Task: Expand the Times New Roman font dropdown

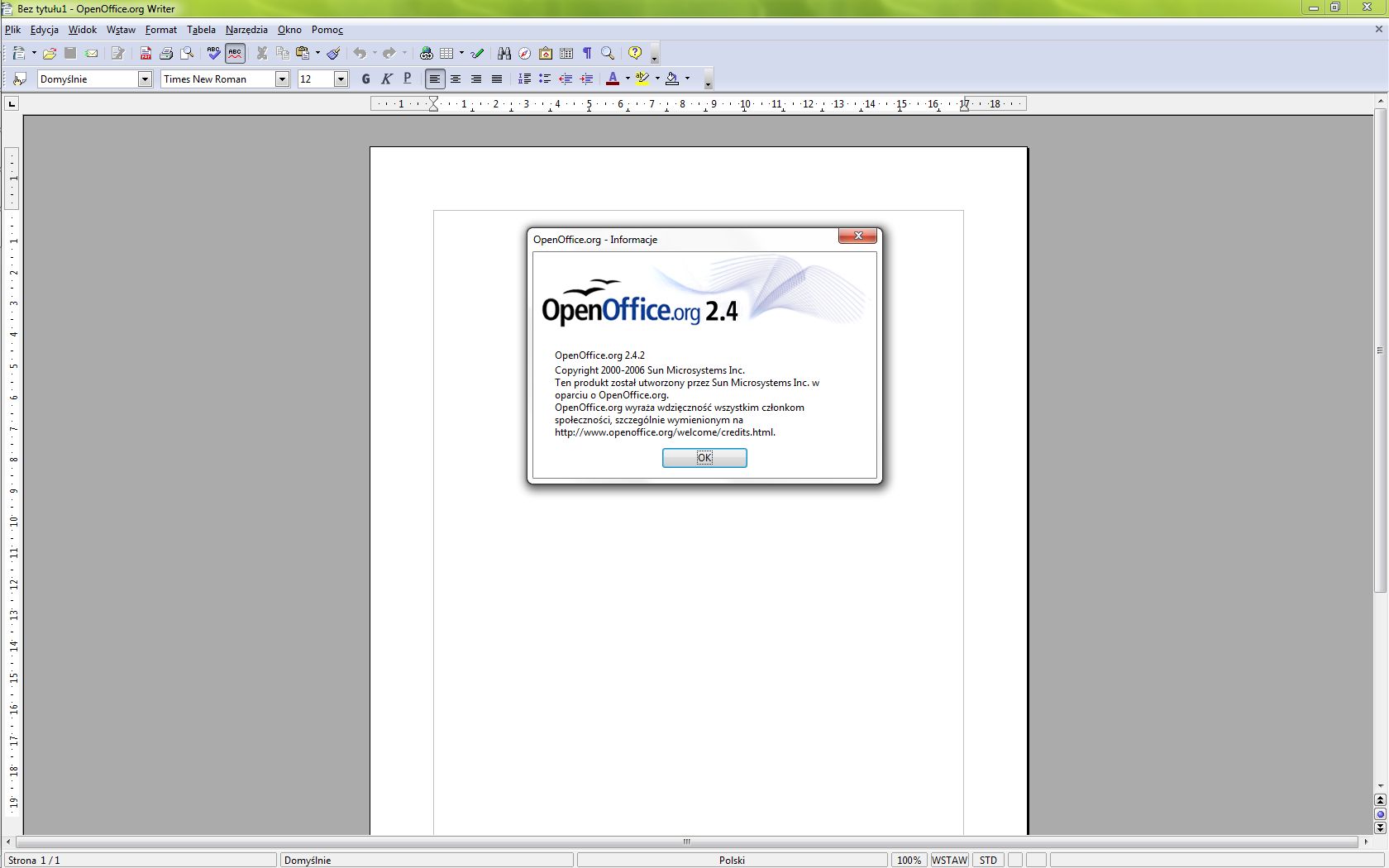Action: (282, 79)
